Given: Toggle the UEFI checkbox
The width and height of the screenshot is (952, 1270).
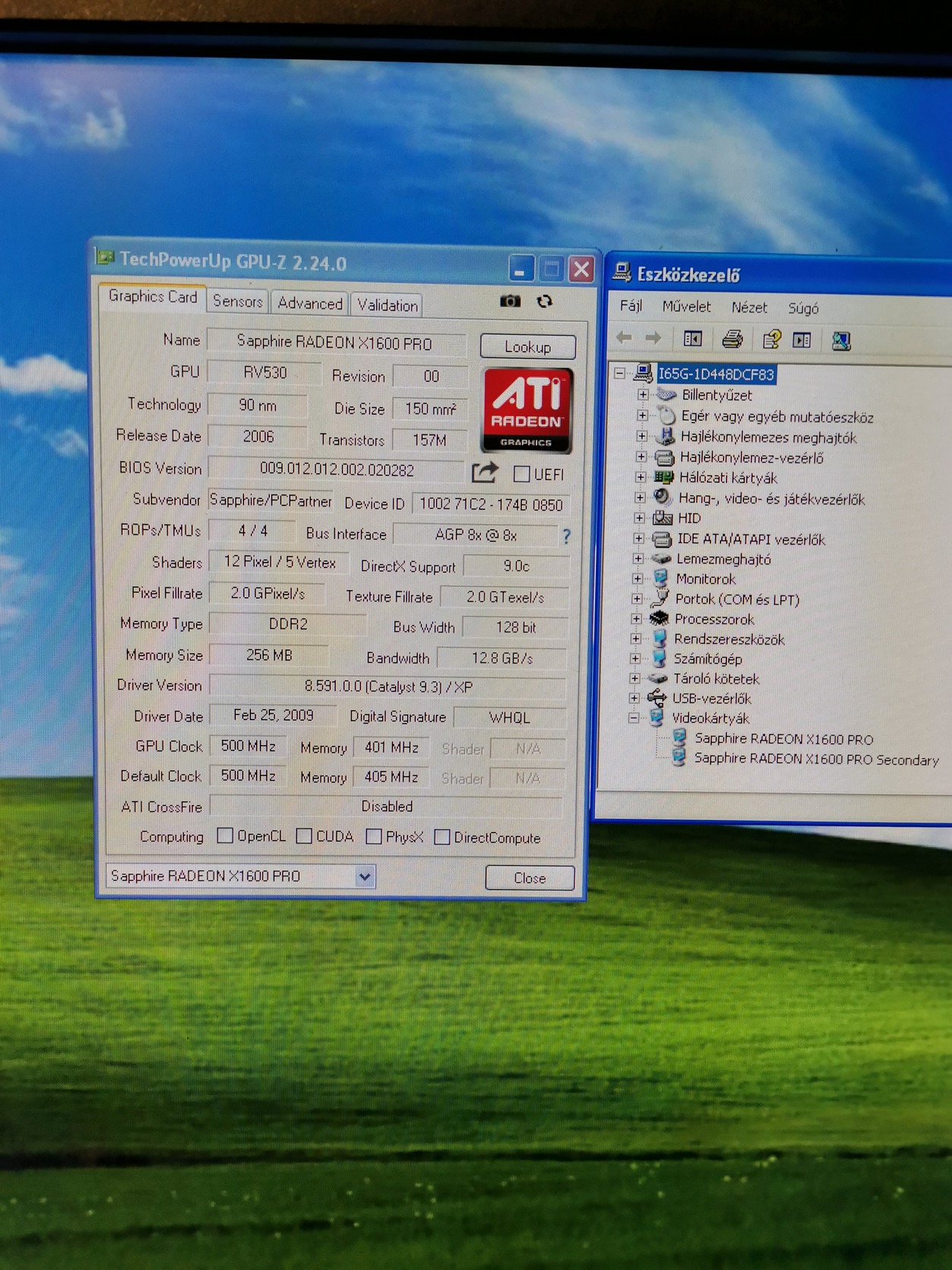Looking at the screenshot, I should (522, 474).
